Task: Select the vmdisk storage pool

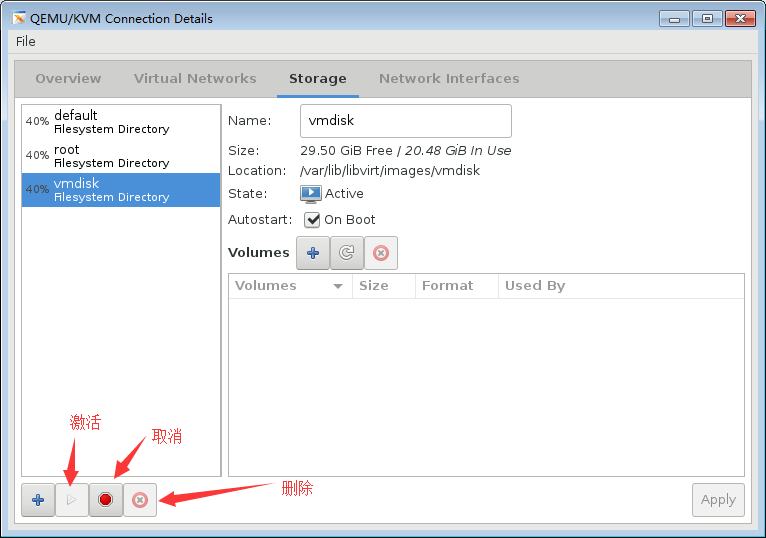Action: [x=121, y=190]
